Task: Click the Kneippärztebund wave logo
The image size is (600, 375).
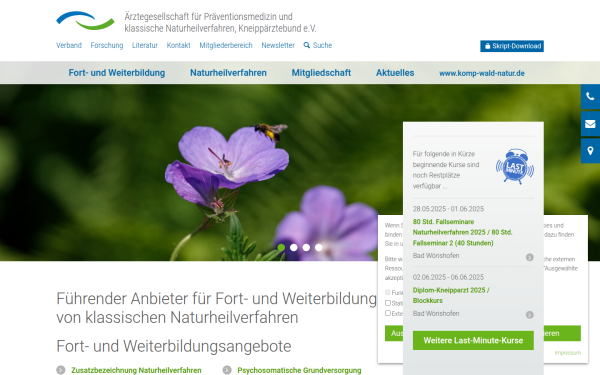Action: pos(85,20)
